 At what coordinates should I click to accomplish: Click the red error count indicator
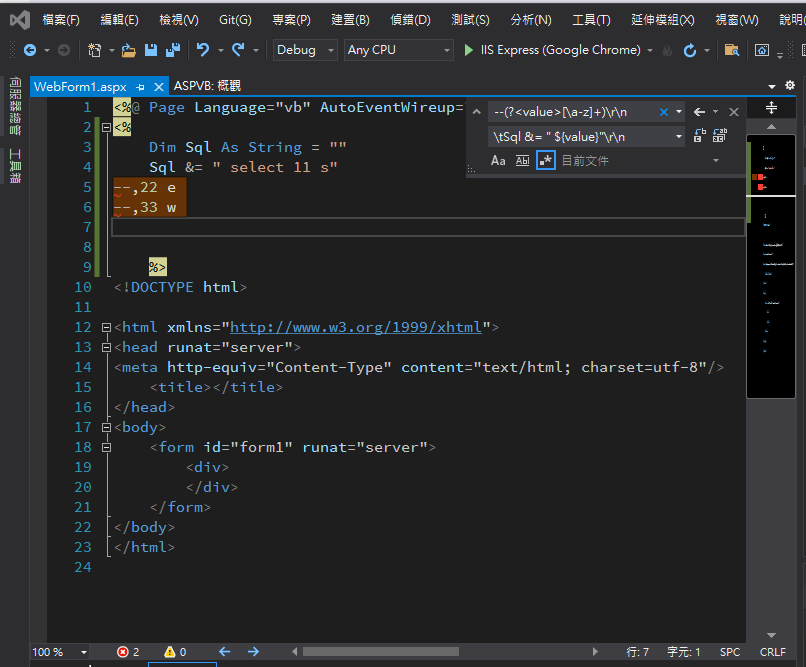point(128,652)
